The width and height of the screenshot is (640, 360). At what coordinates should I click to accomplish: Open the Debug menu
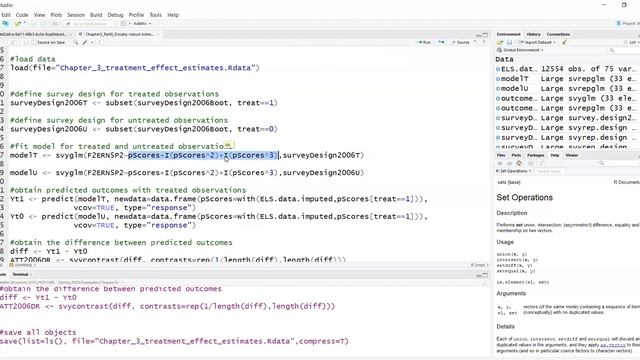coord(115,15)
